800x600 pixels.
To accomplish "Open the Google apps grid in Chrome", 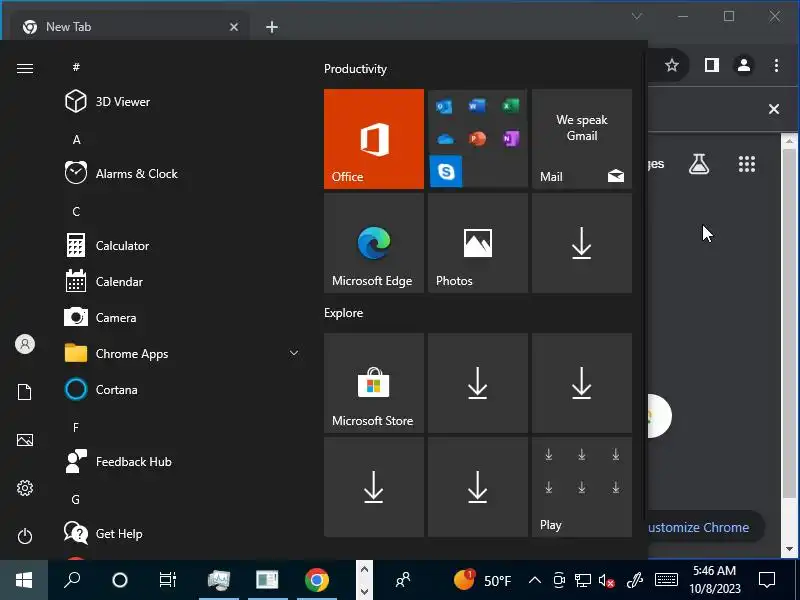I will tap(746, 164).
